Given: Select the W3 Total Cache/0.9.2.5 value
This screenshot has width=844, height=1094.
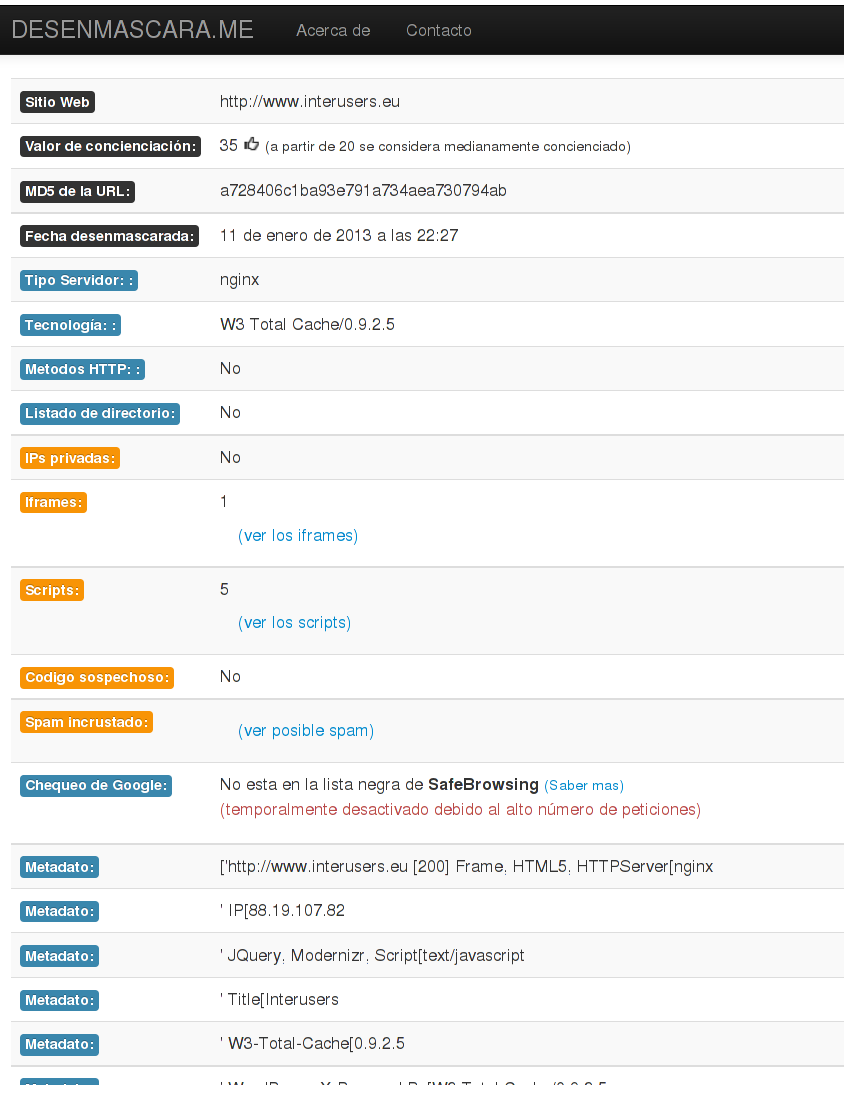Looking at the screenshot, I should pos(307,324).
